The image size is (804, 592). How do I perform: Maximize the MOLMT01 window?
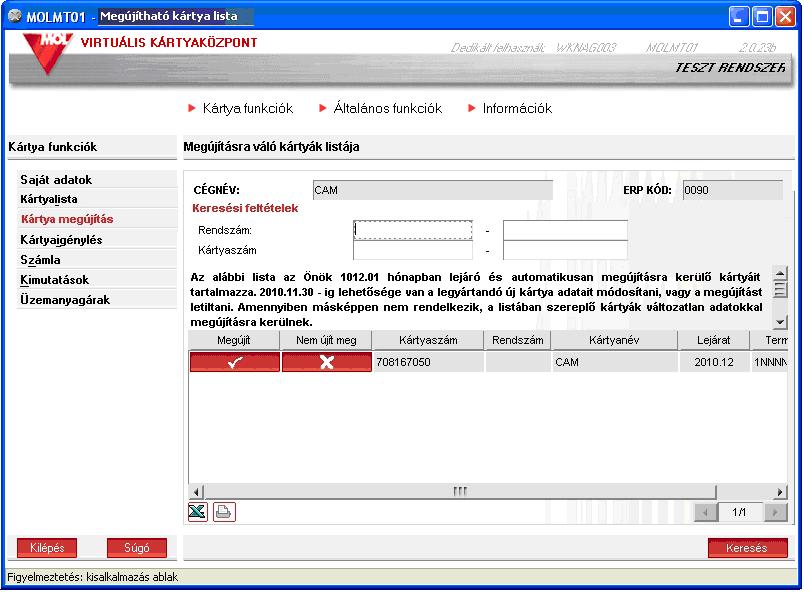click(762, 17)
